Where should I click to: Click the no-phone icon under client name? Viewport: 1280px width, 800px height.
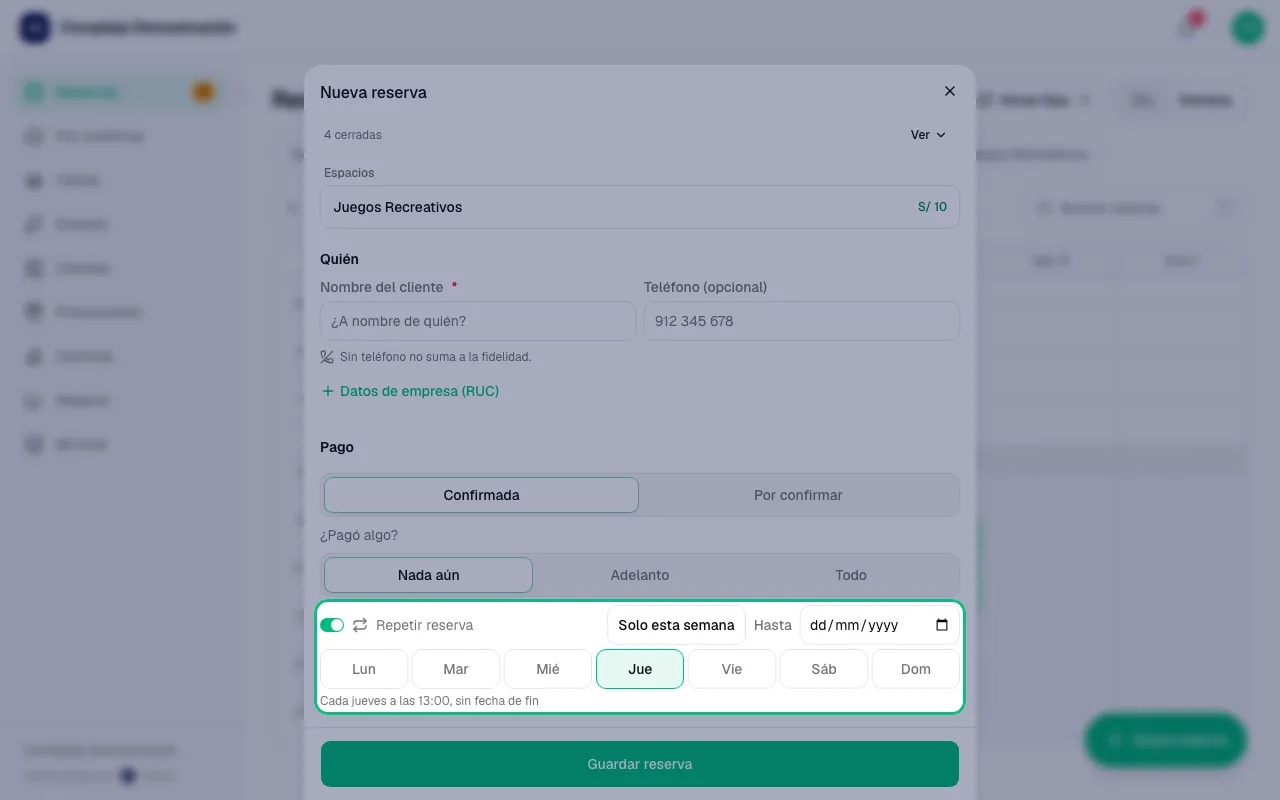point(327,357)
